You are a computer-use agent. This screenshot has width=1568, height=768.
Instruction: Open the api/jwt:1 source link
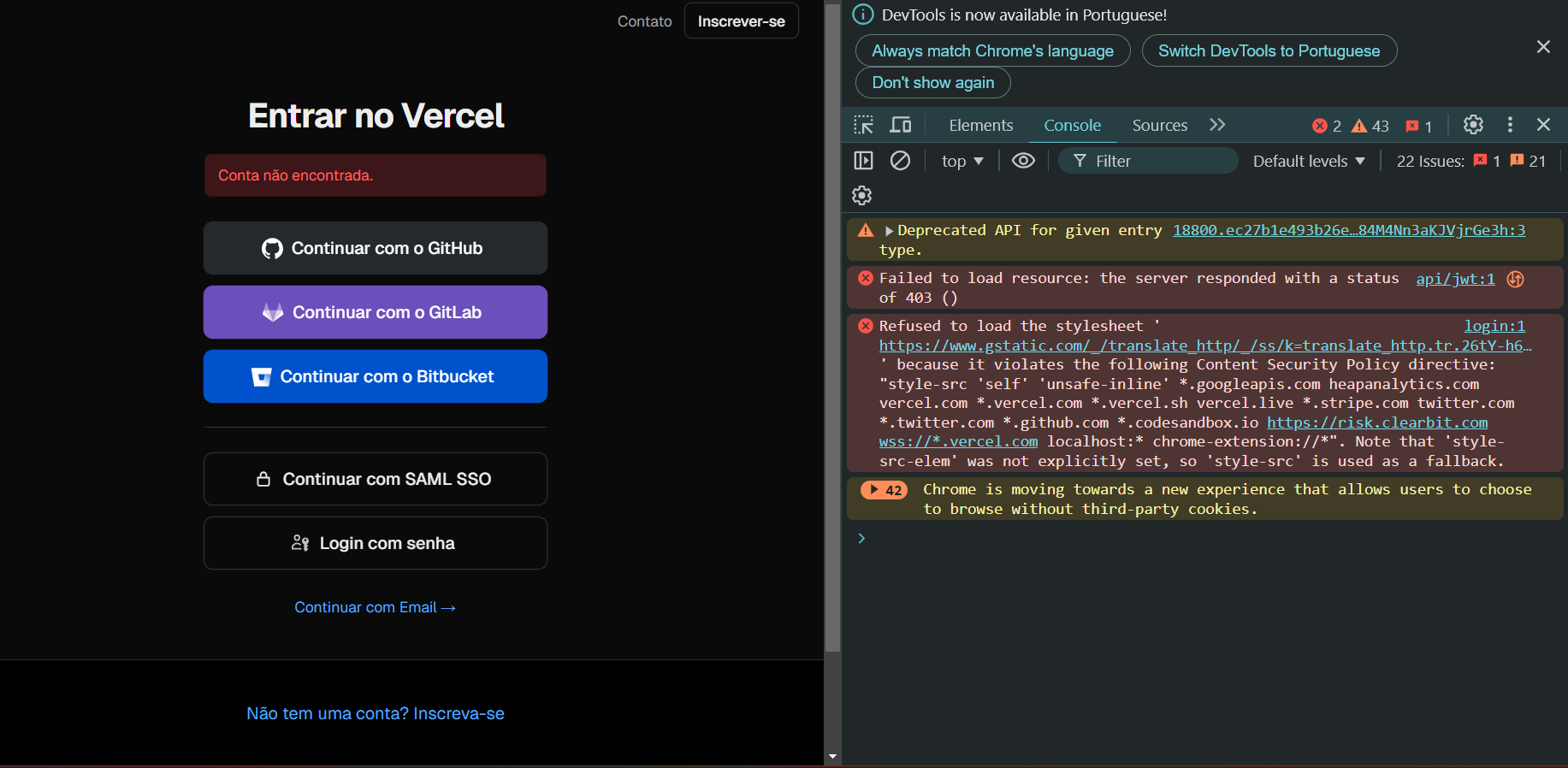pyautogui.click(x=1455, y=278)
